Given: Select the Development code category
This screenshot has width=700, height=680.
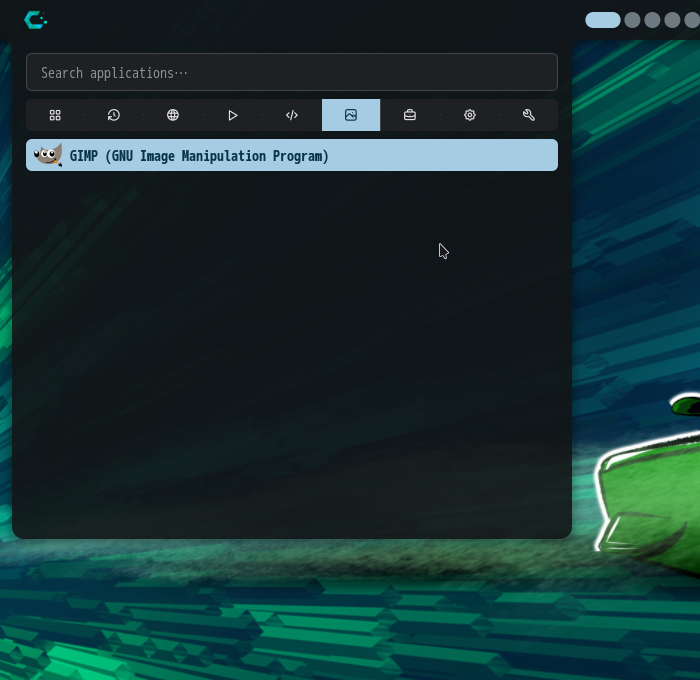Looking at the screenshot, I should 292,115.
